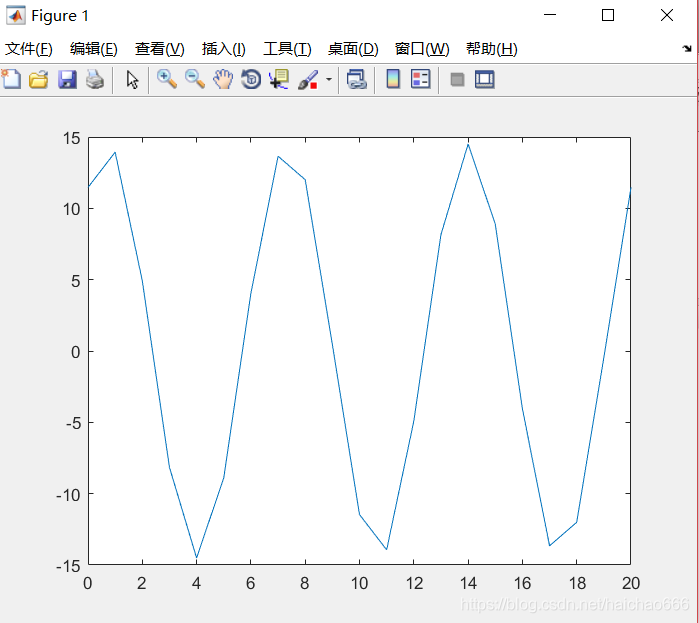
Task: Open the 编辑(E) menu
Action: pyautogui.click(x=94, y=49)
